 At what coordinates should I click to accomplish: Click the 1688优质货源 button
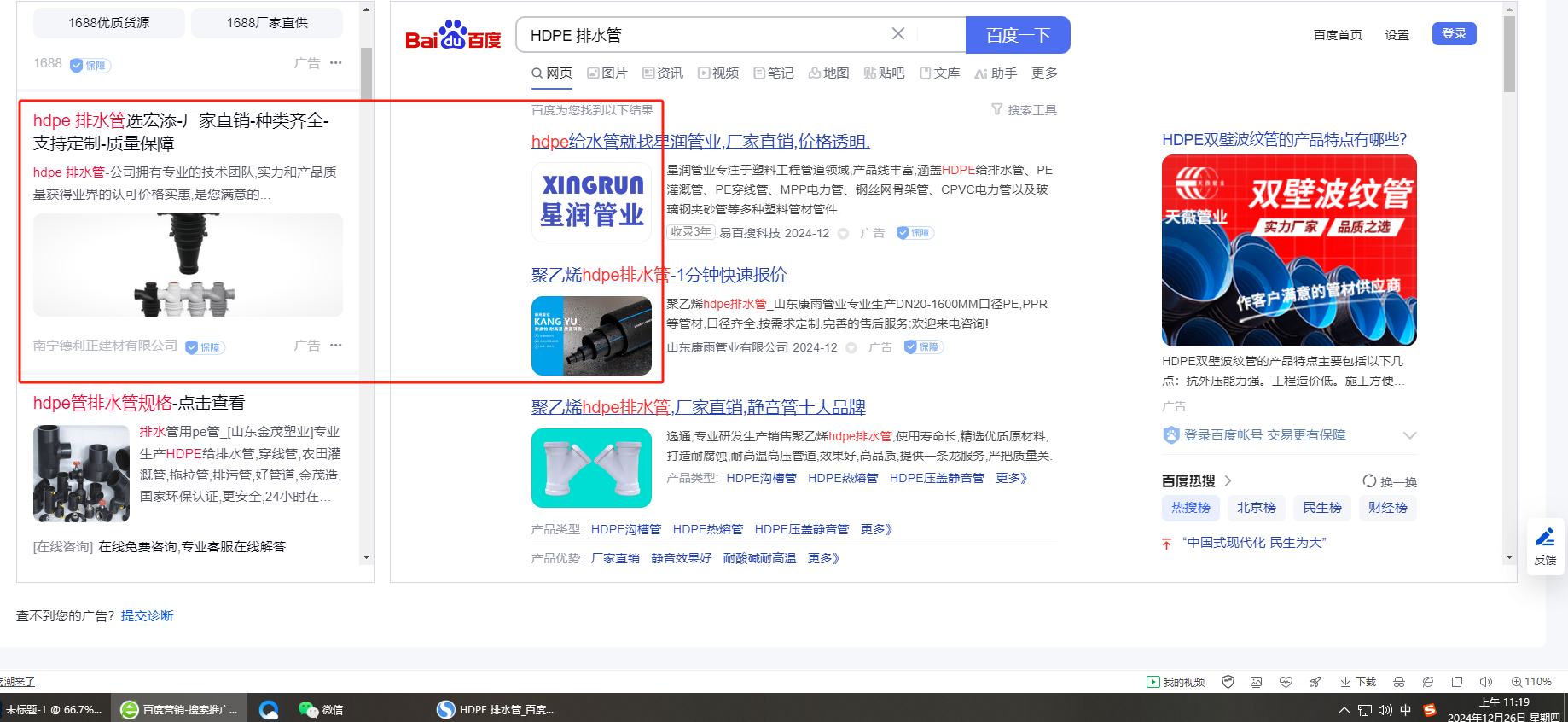[109, 23]
